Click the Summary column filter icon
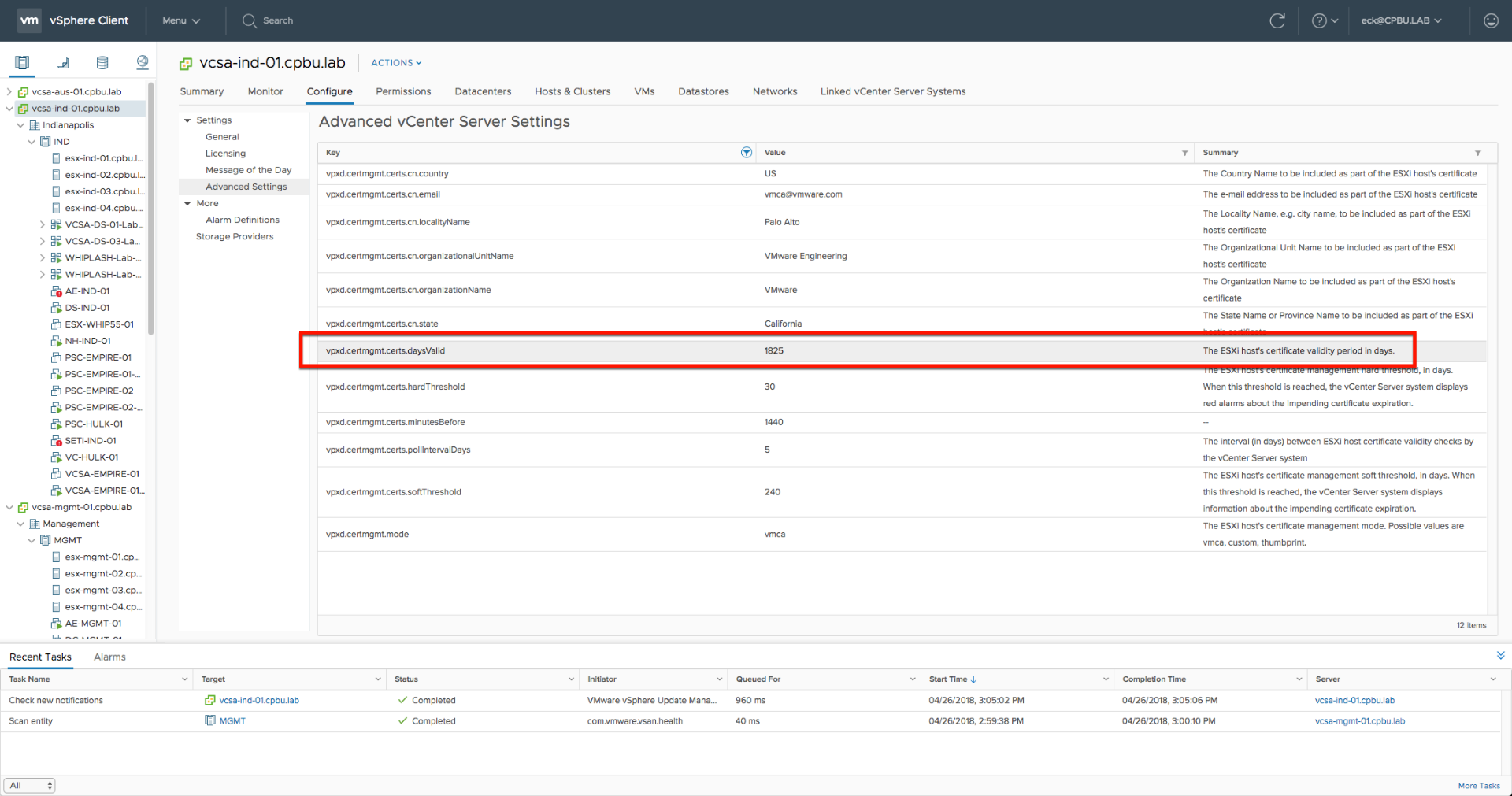 click(1478, 153)
